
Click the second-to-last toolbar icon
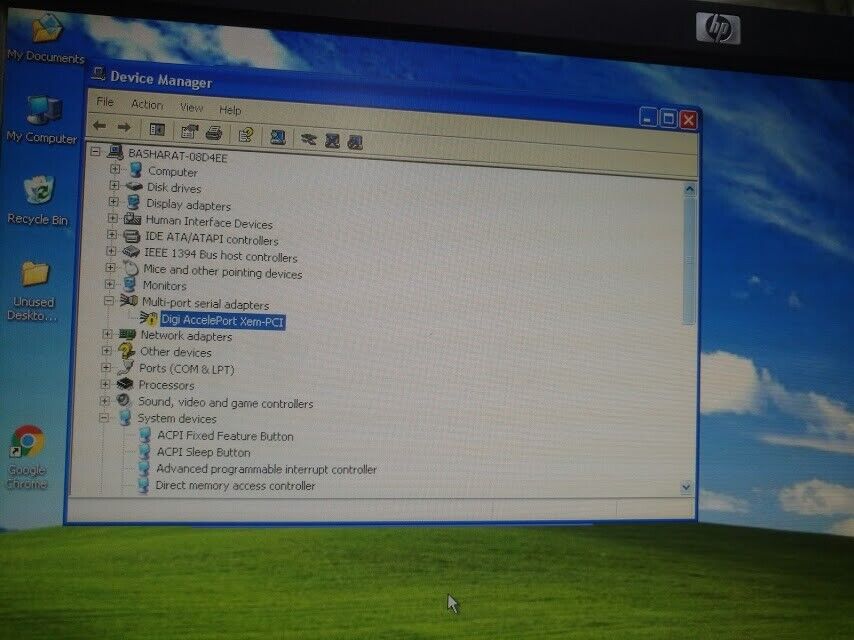coord(332,141)
